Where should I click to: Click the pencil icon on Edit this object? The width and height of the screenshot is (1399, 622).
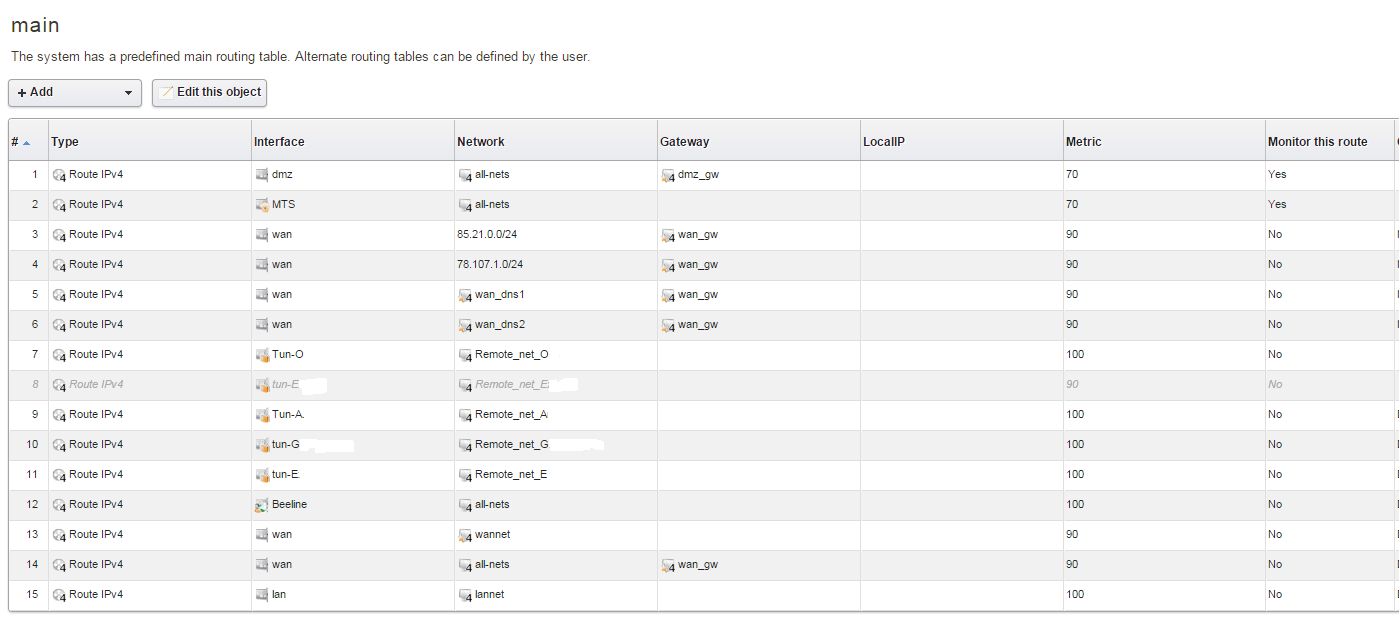tap(167, 92)
